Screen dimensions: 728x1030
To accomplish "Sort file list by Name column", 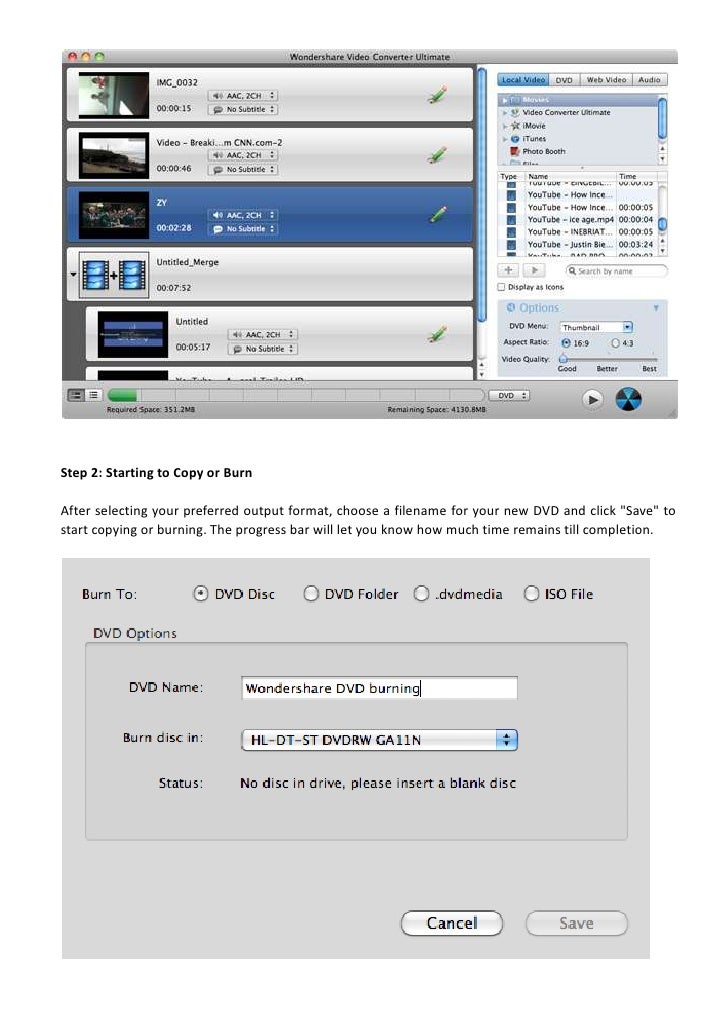I will pos(570,176).
